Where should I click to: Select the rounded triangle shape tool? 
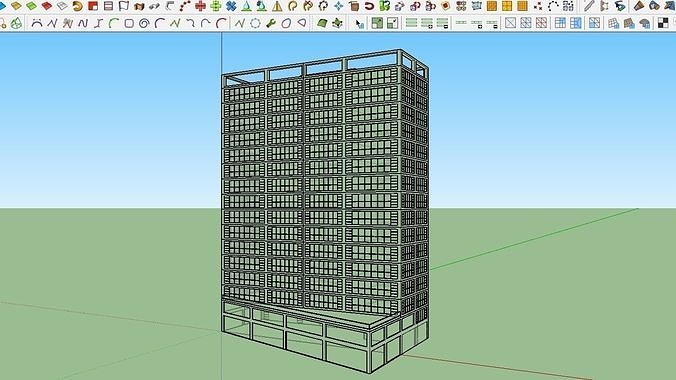click(x=302, y=23)
